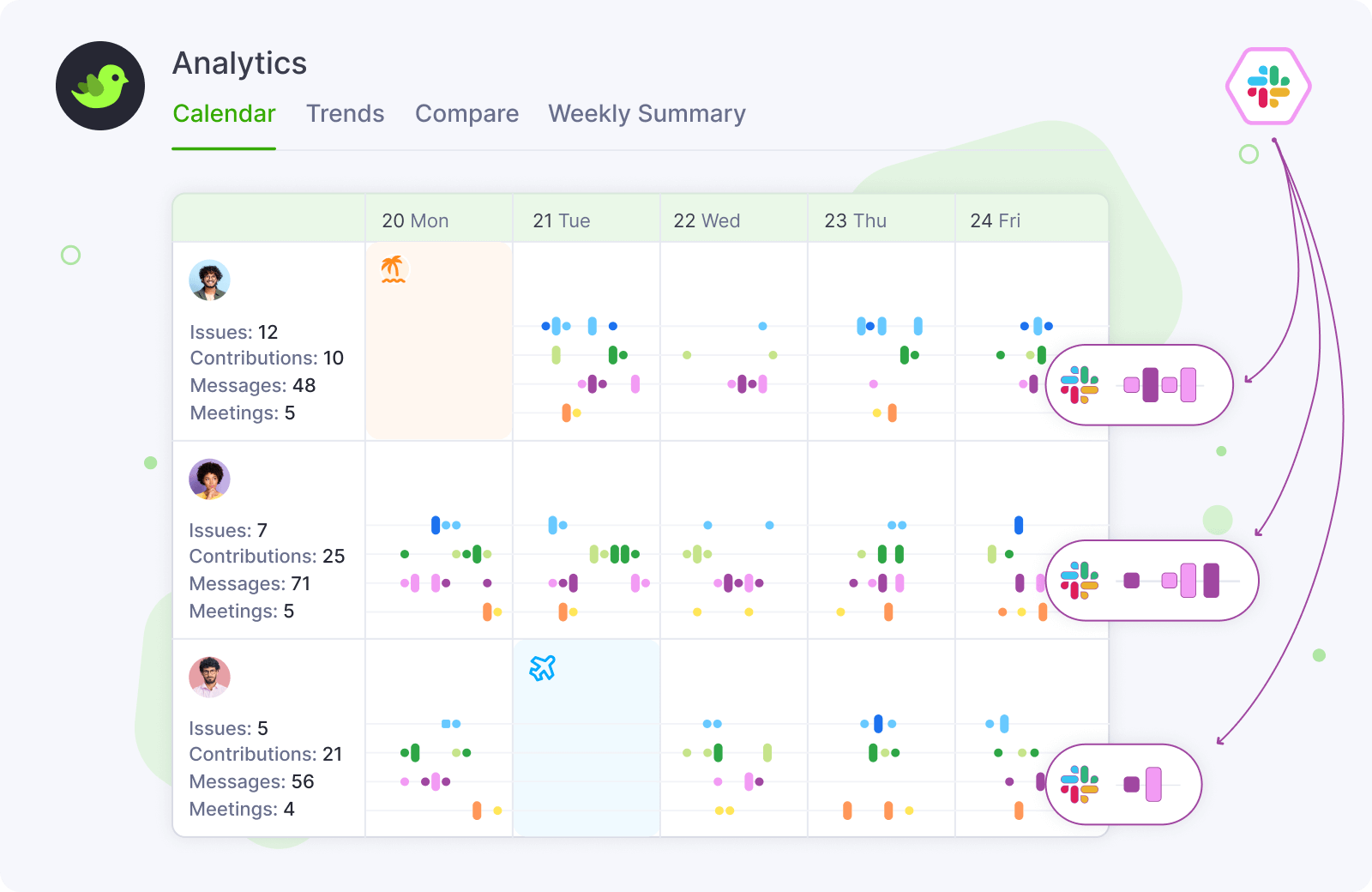Viewport: 1372px width, 892px height.
Task: Switch to the Trends tab
Action: point(345,114)
